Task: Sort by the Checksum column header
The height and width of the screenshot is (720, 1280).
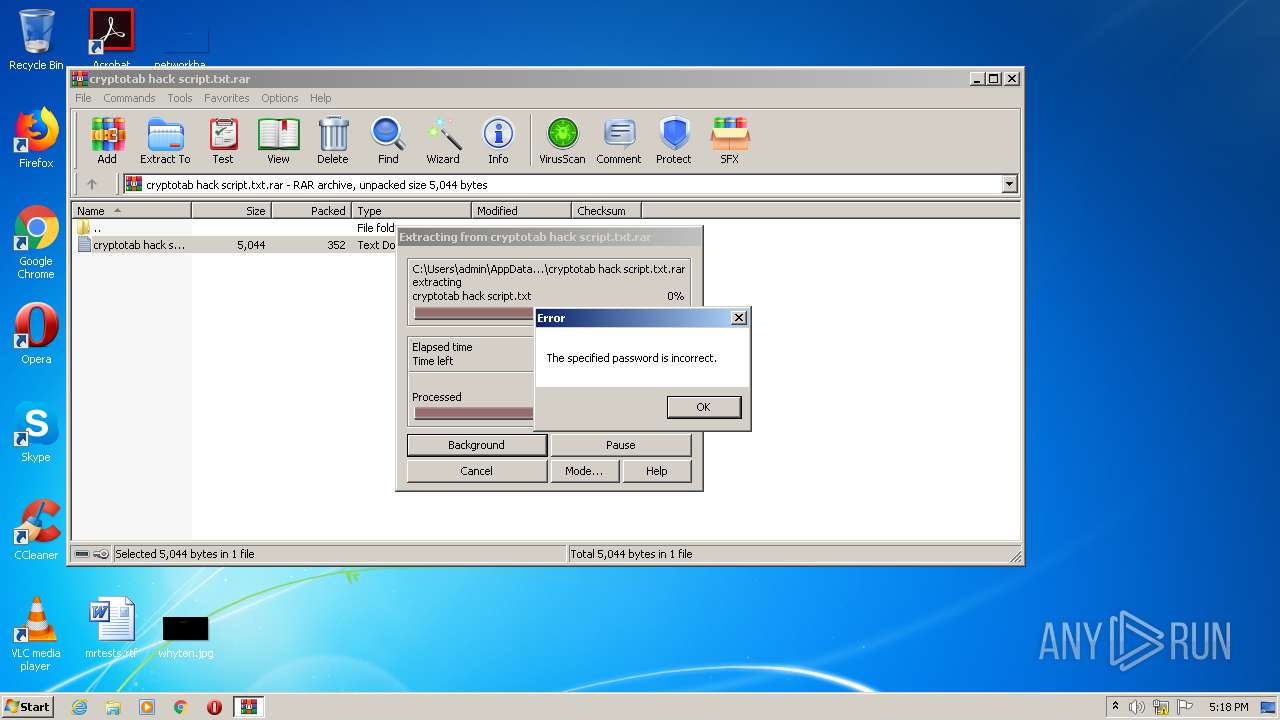Action: [x=606, y=211]
